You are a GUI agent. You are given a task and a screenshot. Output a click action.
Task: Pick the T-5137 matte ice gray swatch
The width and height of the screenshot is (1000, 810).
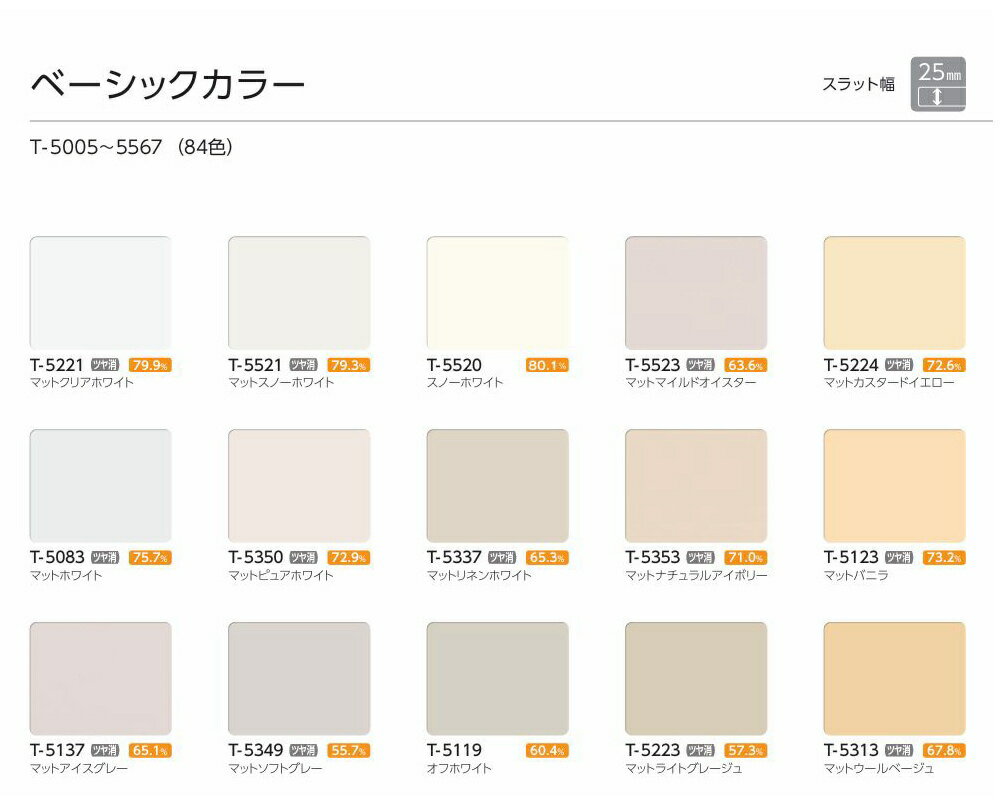(x=100, y=679)
